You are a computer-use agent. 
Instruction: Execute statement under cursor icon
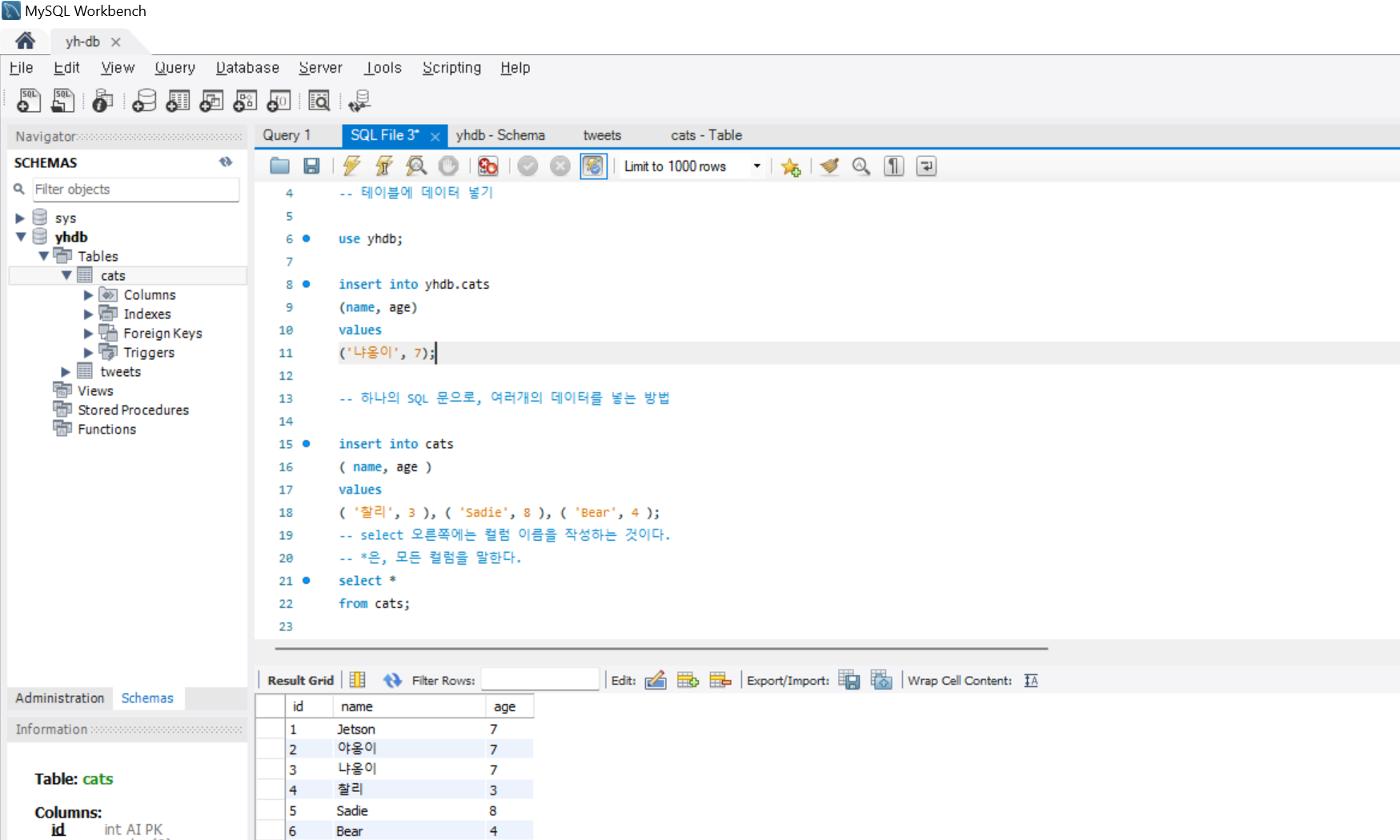tap(383, 166)
